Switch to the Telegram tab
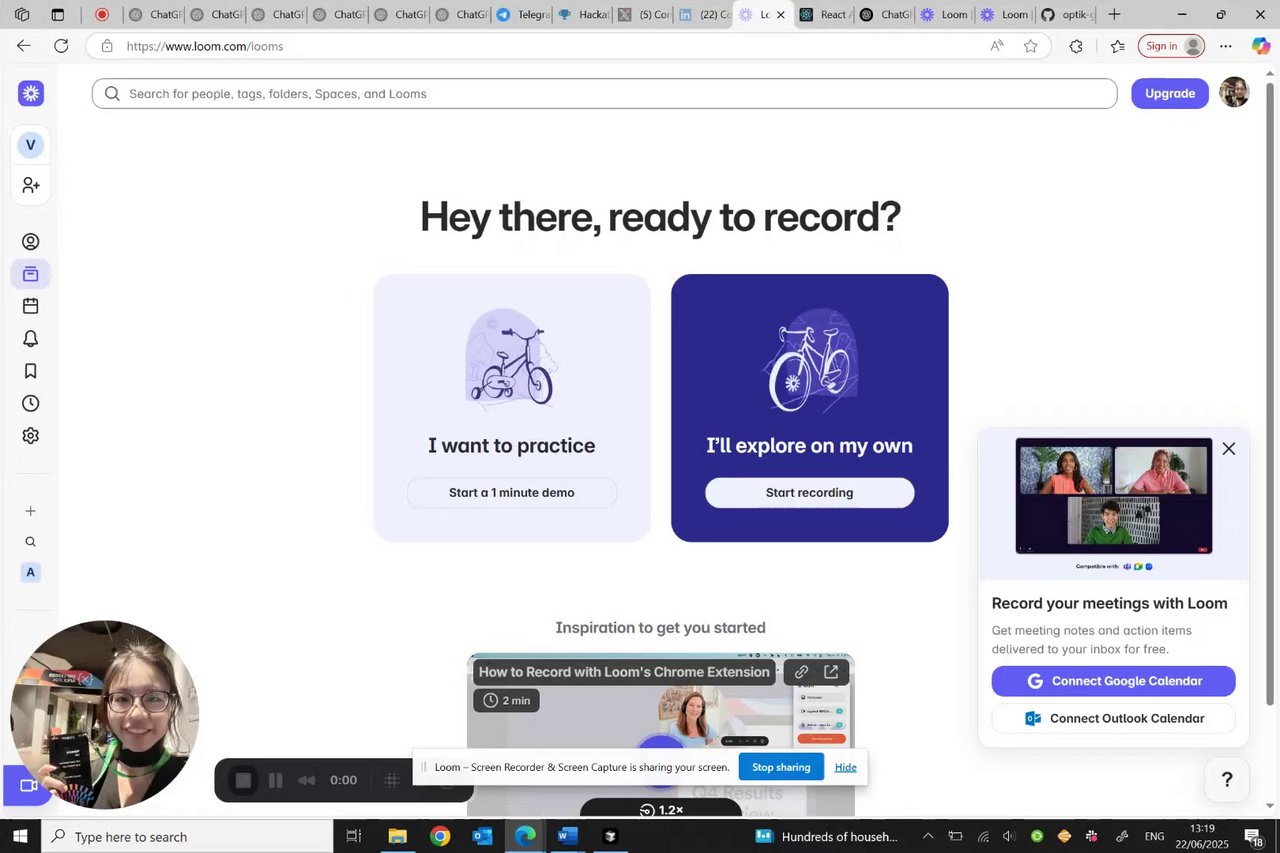 523,15
